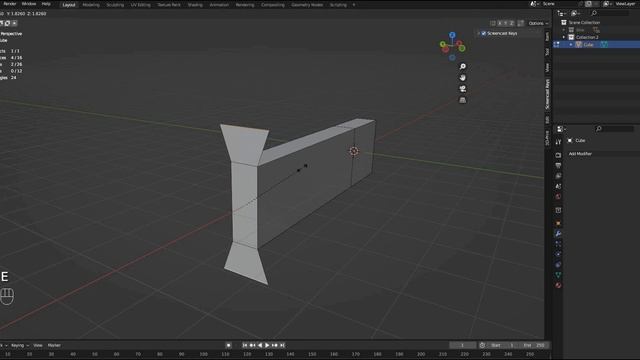Click the current frame number field

pyautogui.click(x=462, y=345)
